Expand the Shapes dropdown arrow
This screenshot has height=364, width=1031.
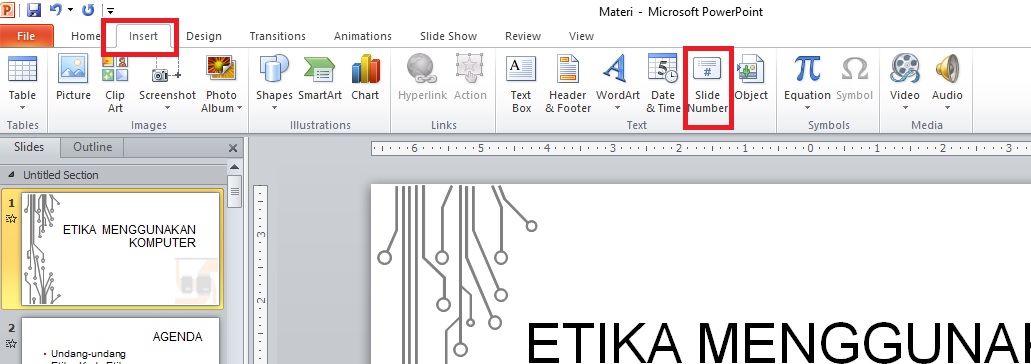click(x=274, y=108)
